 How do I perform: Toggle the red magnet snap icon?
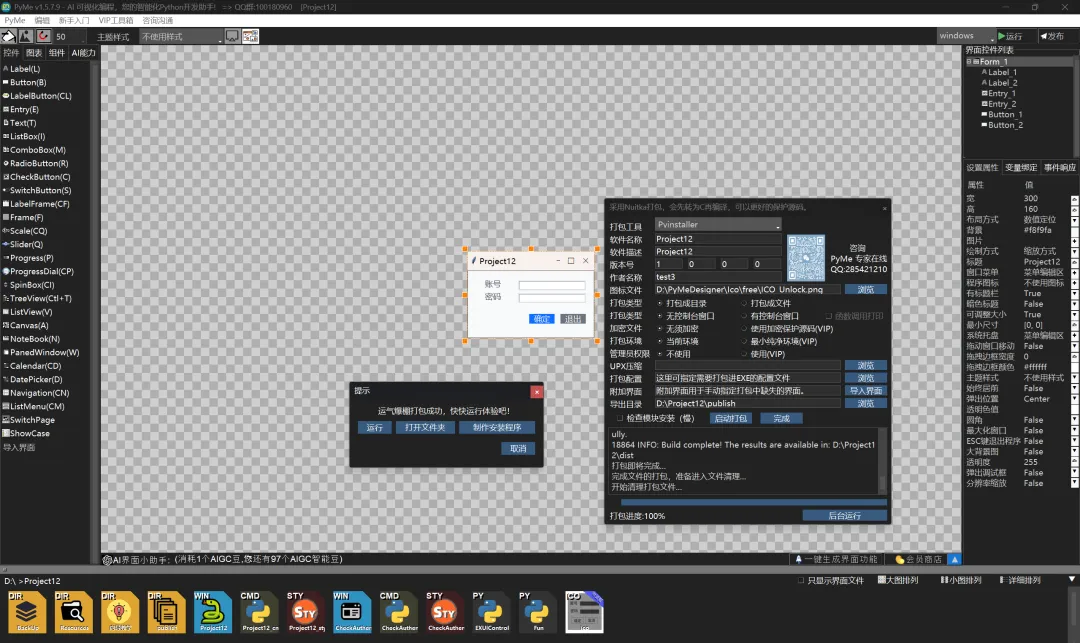coord(43,36)
